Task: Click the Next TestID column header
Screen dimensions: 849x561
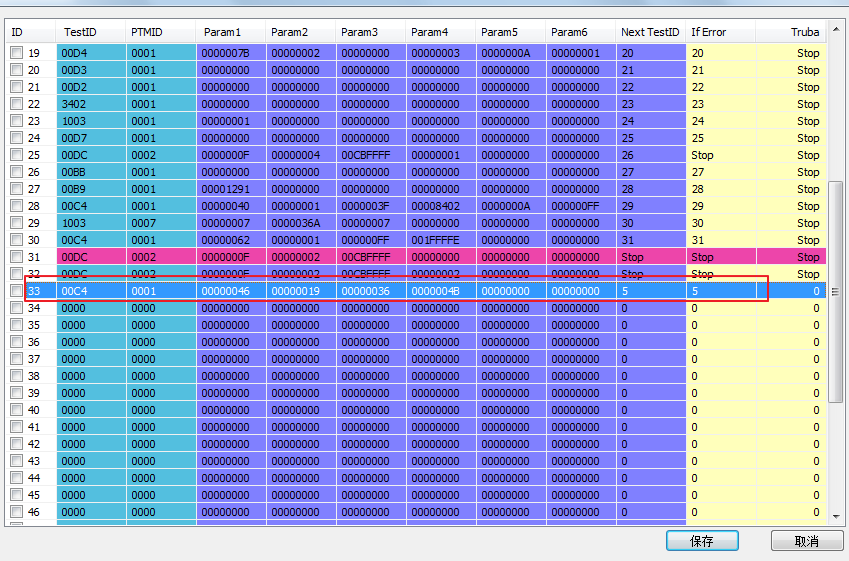Action: click(x=650, y=32)
